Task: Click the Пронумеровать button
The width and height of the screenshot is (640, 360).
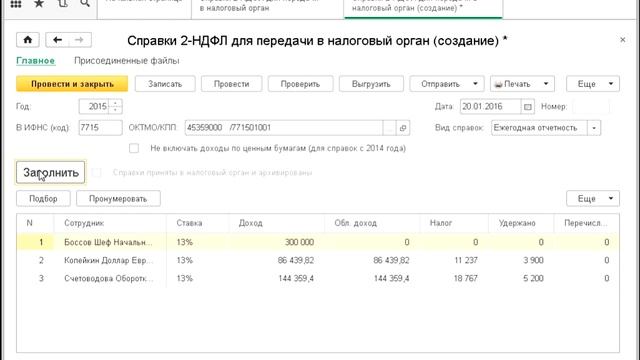Action: (x=118, y=199)
